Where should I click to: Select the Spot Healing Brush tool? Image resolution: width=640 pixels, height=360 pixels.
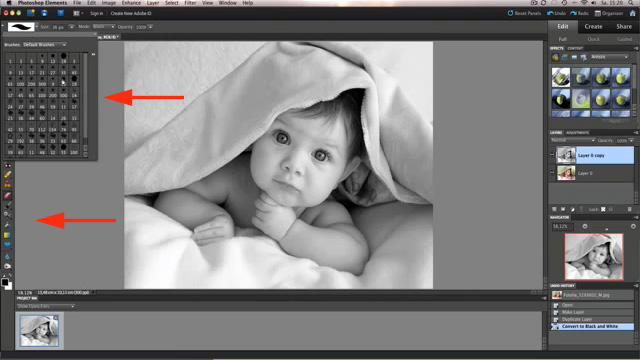click(7, 175)
